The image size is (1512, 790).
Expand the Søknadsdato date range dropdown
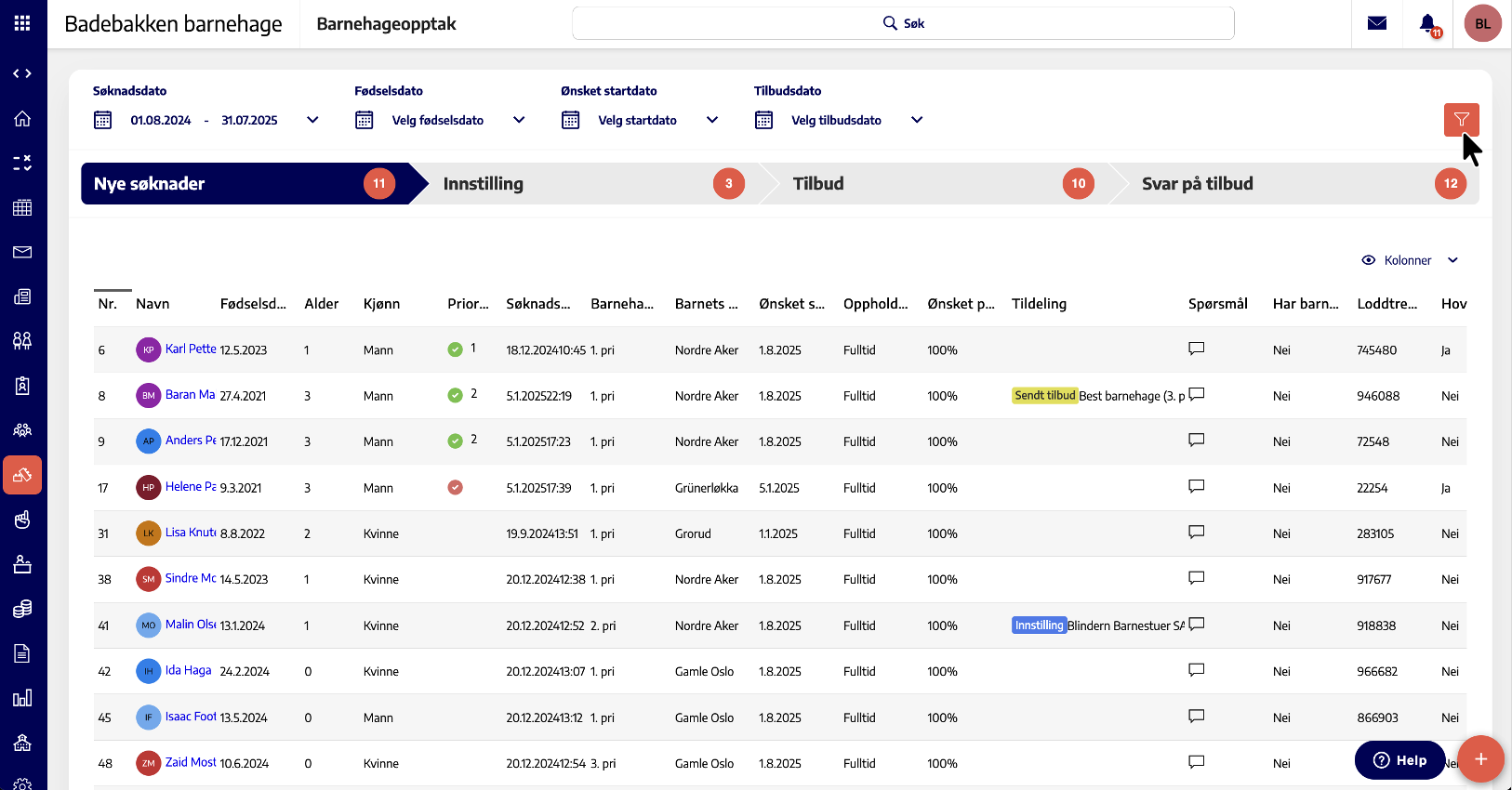click(x=312, y=120)
